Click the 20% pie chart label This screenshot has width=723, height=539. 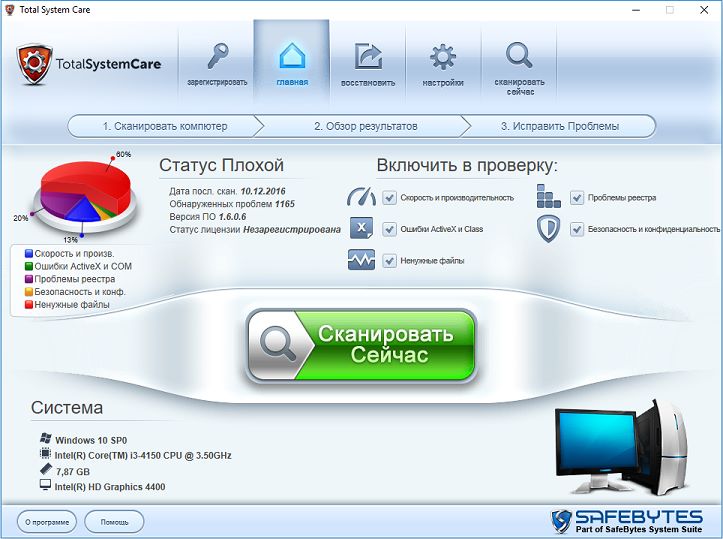[x=20, y=218]
